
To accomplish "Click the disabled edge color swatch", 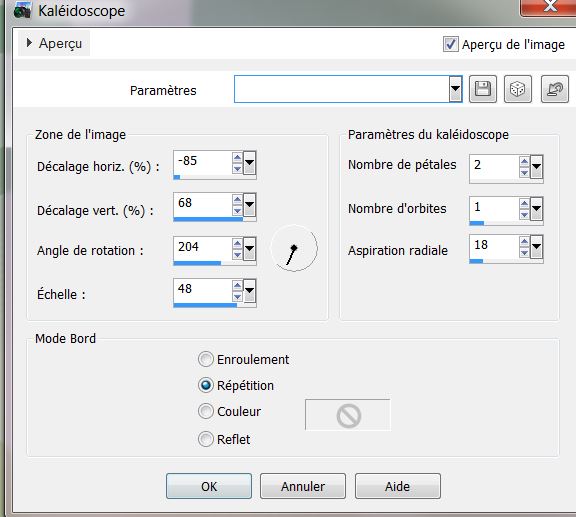I will click(x=348, y=415).
